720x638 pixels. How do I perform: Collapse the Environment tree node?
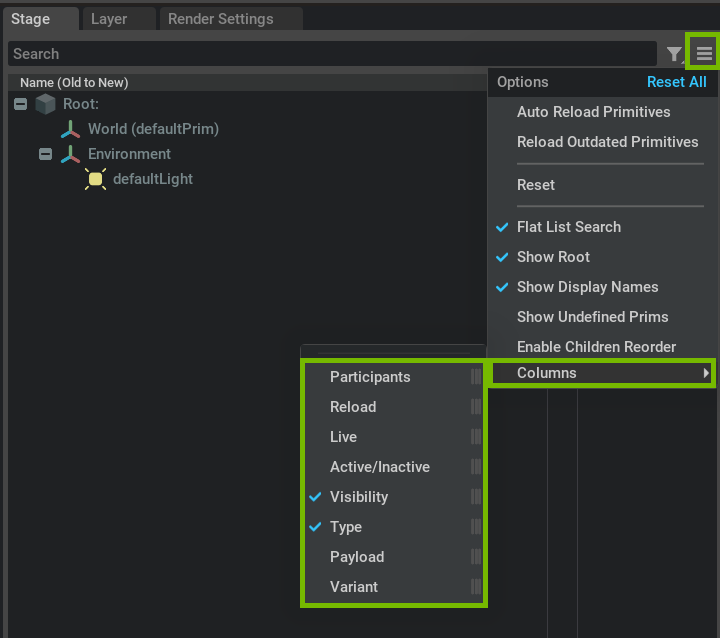(x=45, y=154)
